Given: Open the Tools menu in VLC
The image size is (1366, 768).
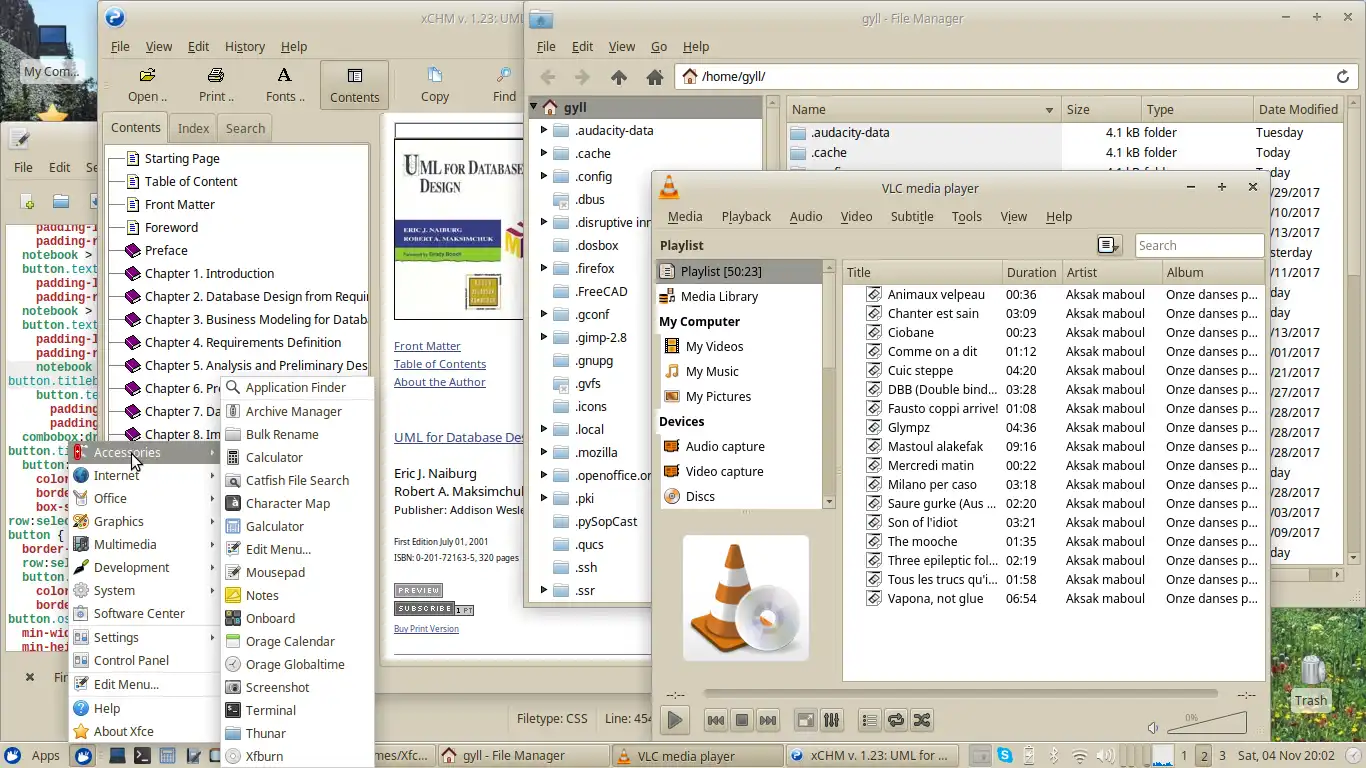Looking at the screenshot, I should (966, 216).
